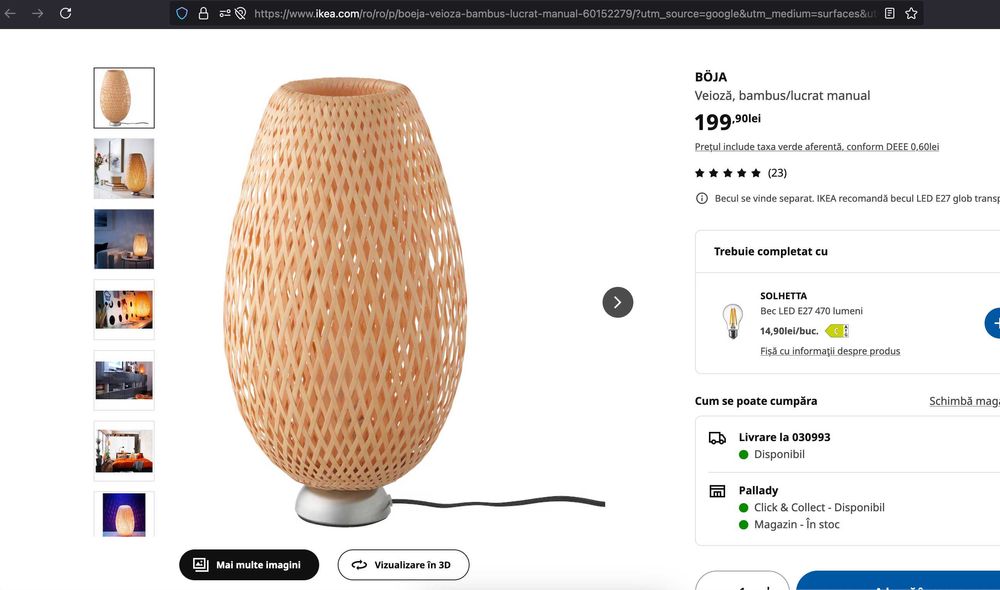Open Mai multe imagini gallery

coord(248,565)
